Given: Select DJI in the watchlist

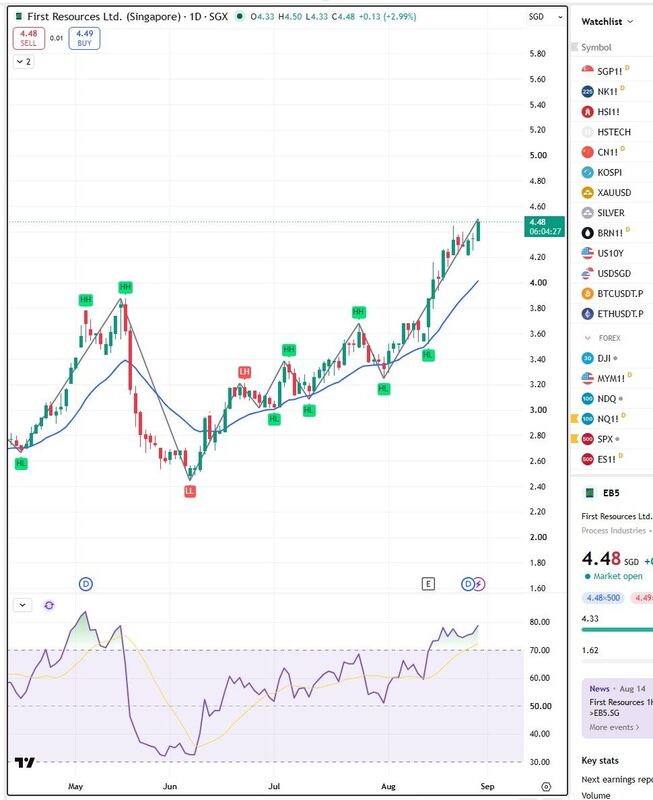Looking at the screenshot, I should tap(612, 358).
